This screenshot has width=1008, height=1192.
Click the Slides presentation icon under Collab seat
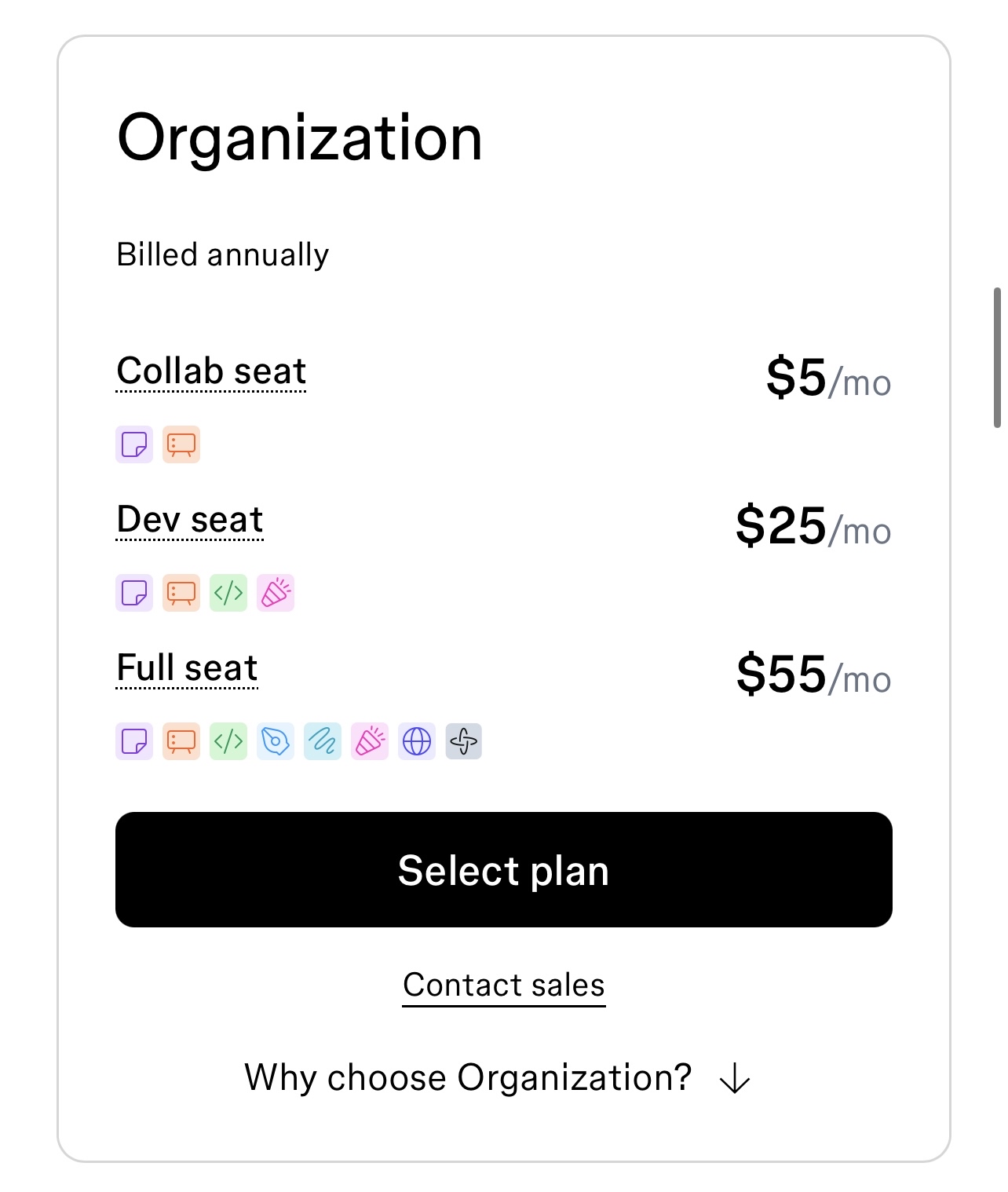point(181,444)
